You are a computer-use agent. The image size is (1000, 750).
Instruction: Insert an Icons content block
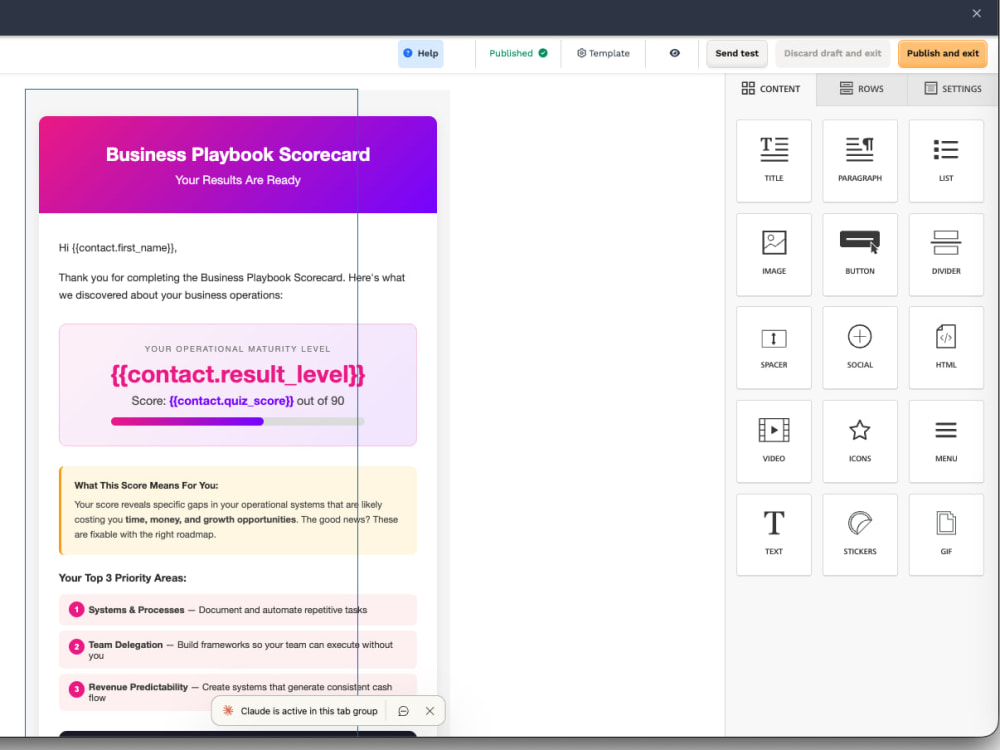click(x=860, y=441)
